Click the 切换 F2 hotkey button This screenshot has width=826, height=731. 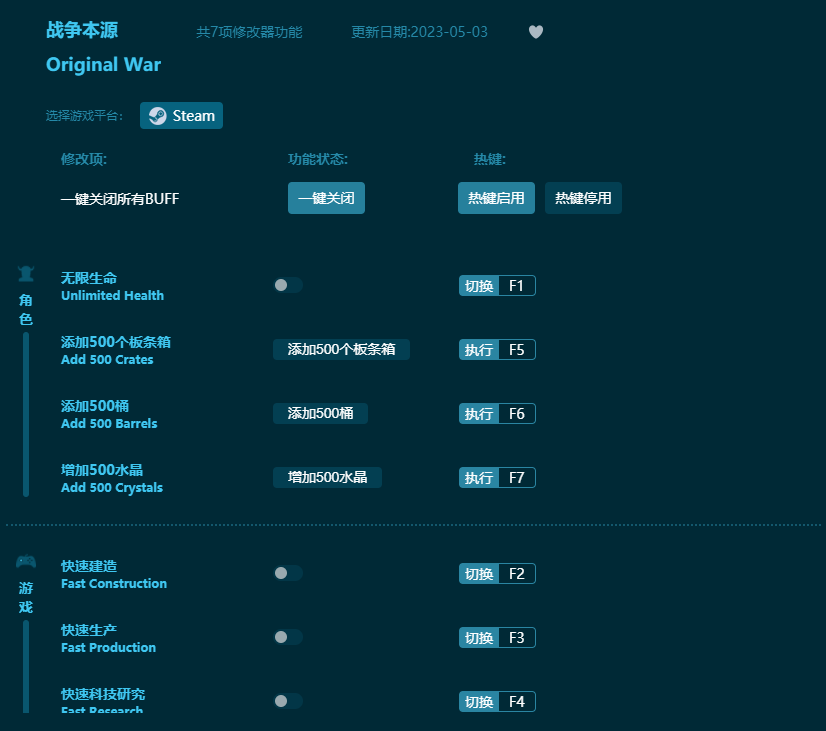tap(497, 573)
